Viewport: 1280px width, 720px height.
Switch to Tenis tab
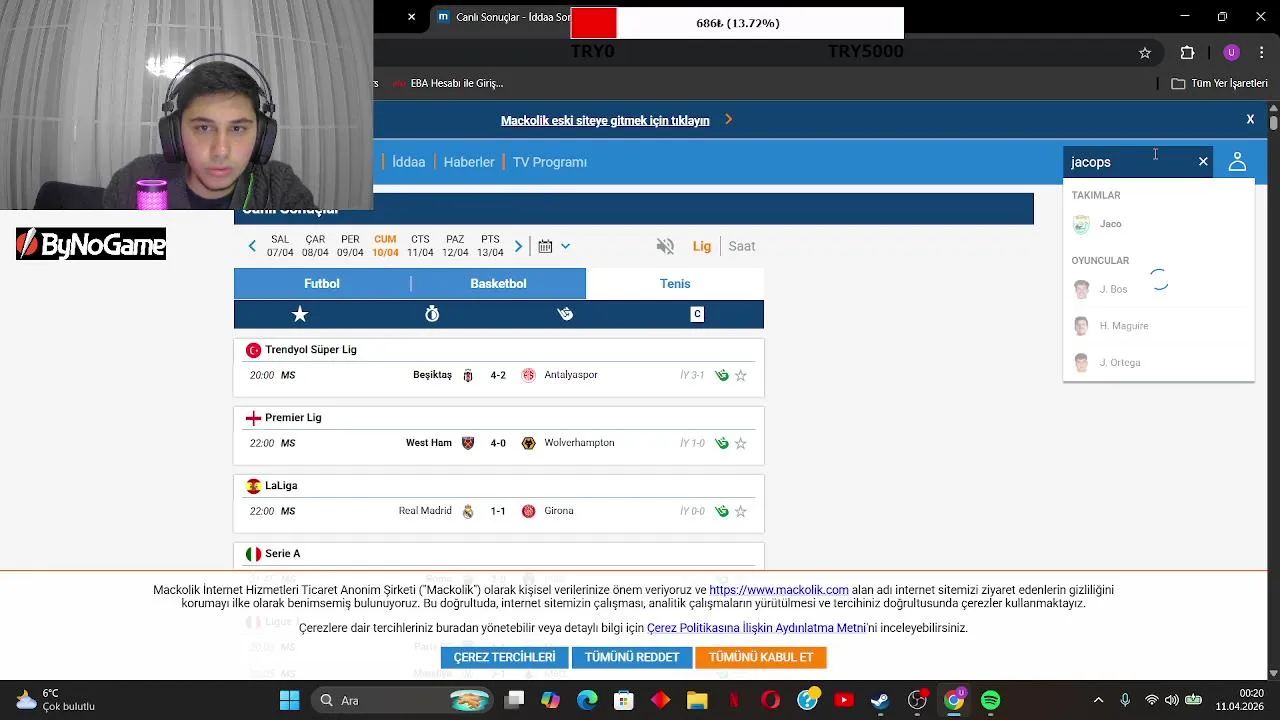pos(675,284)
